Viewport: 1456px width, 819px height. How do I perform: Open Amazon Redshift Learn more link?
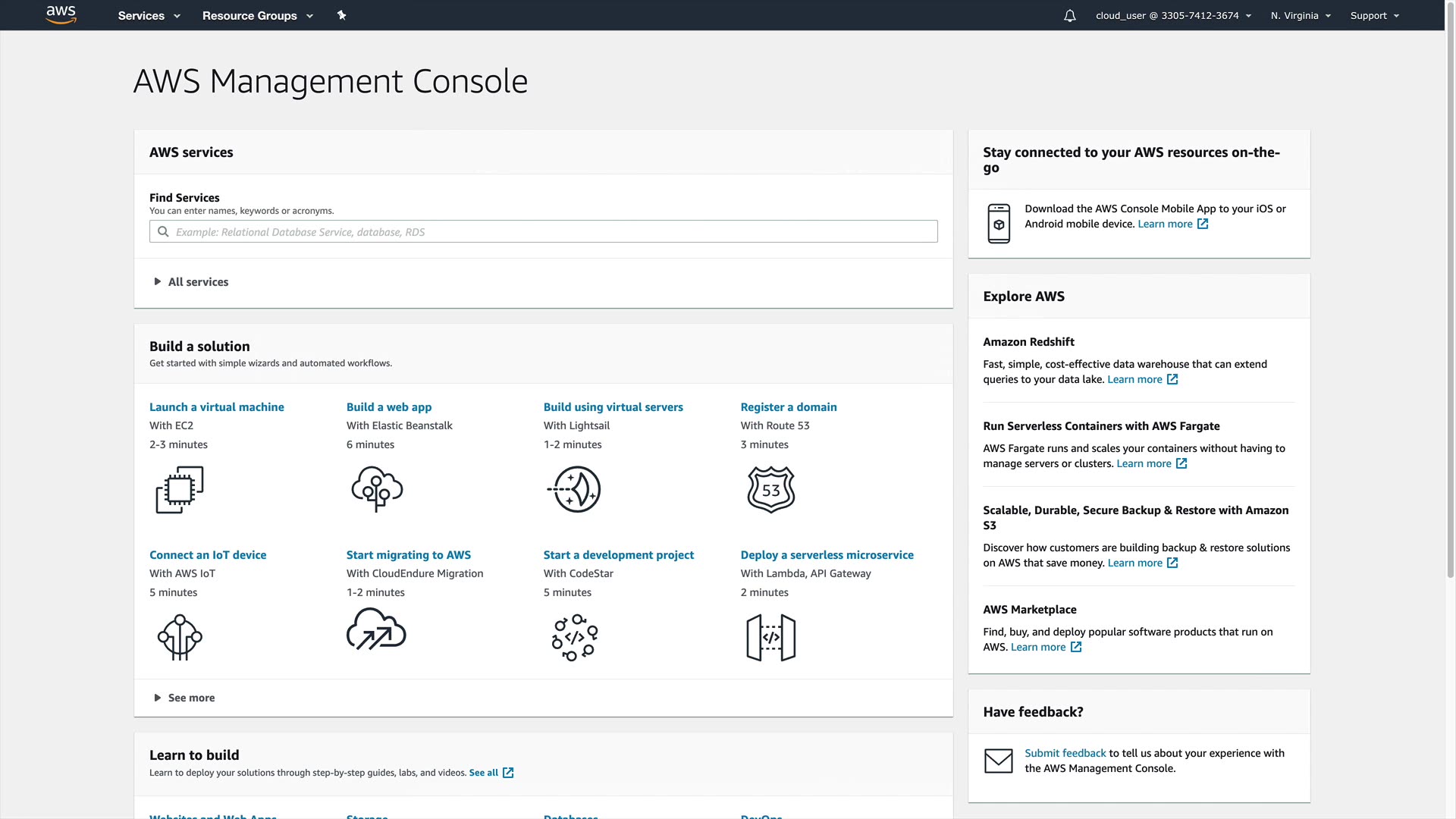click(x=1134, y=379)
